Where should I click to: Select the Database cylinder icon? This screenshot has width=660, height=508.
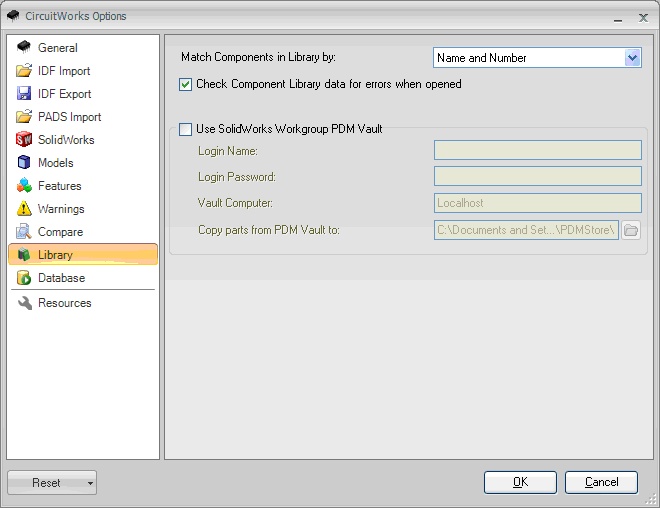click(24, 277)
